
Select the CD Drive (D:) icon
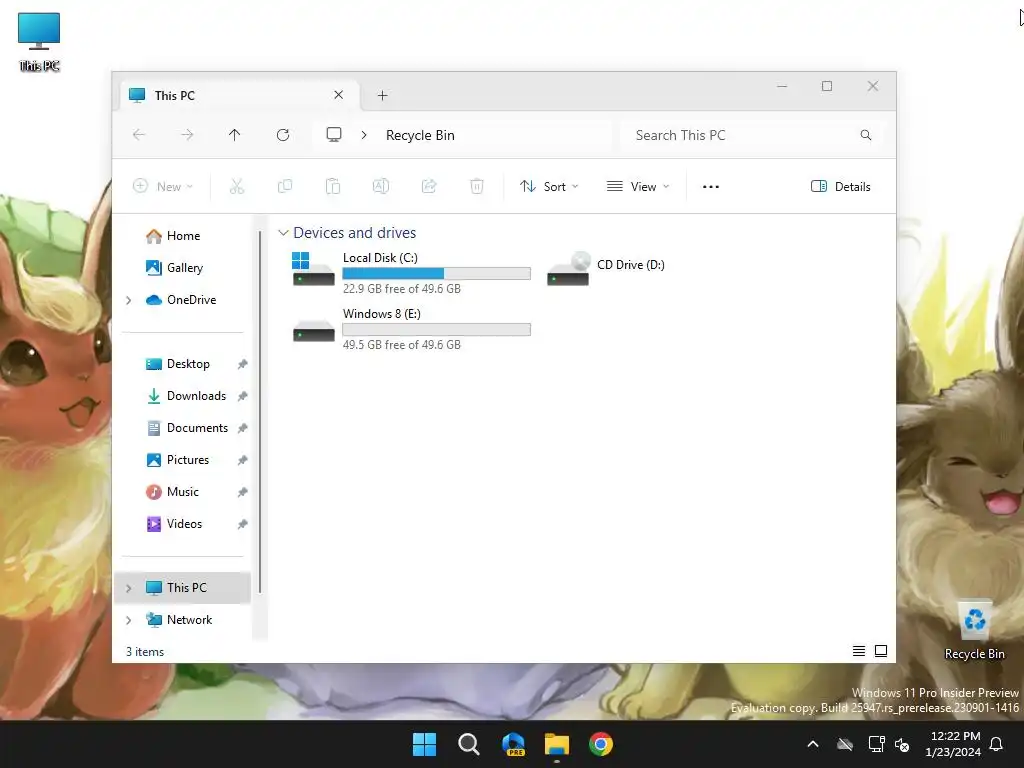pos(568,269)
